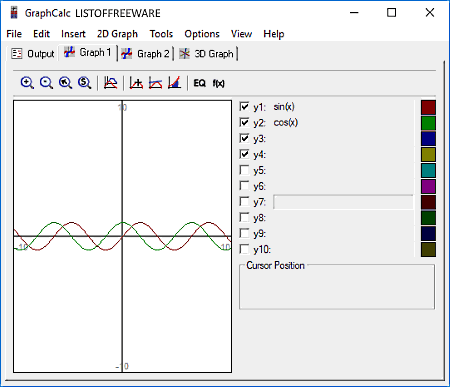450x387 pixels.
Task: Click the dark navy y9 color swatch
Action: click(428, 234)
